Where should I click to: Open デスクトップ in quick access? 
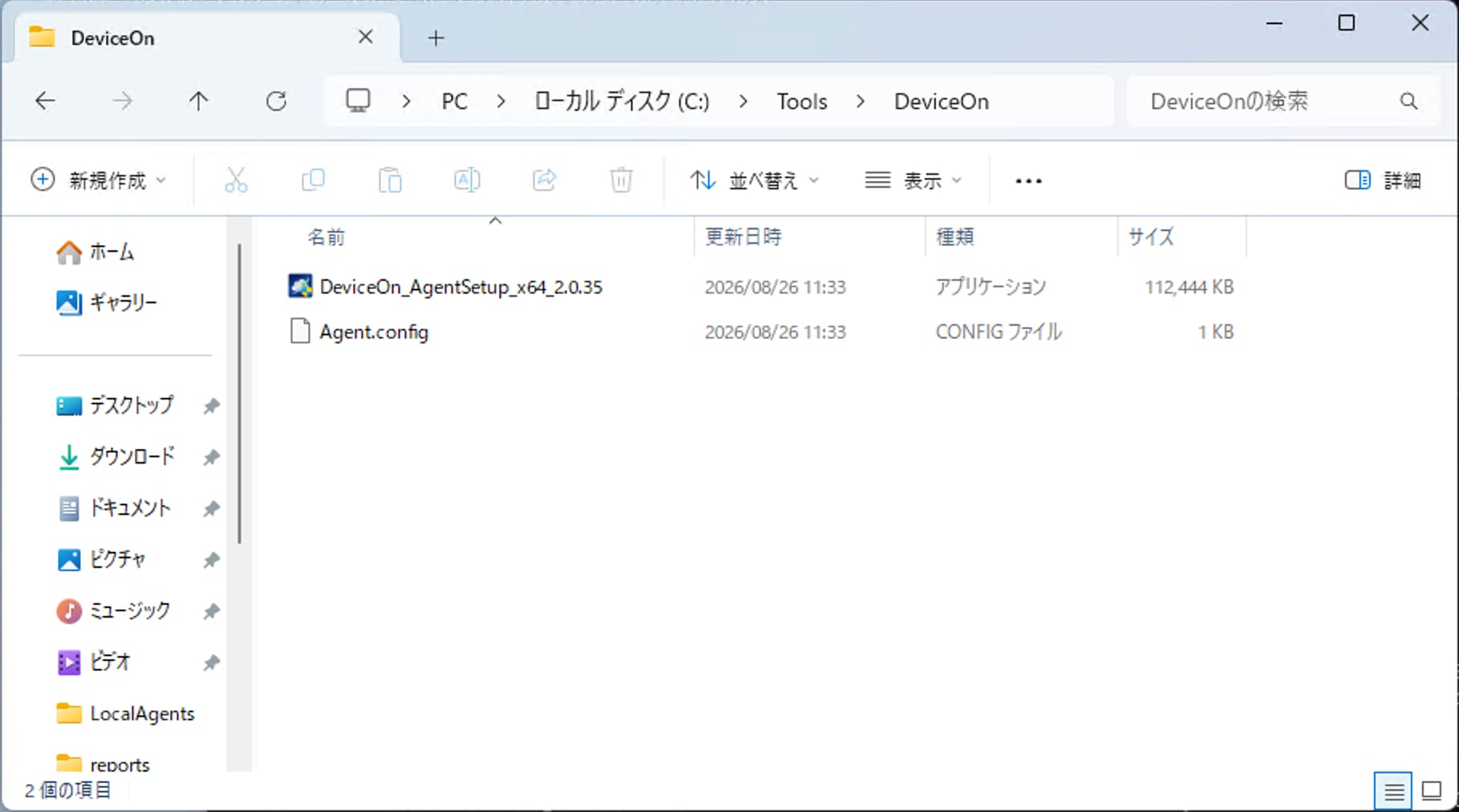coord(115,405)
